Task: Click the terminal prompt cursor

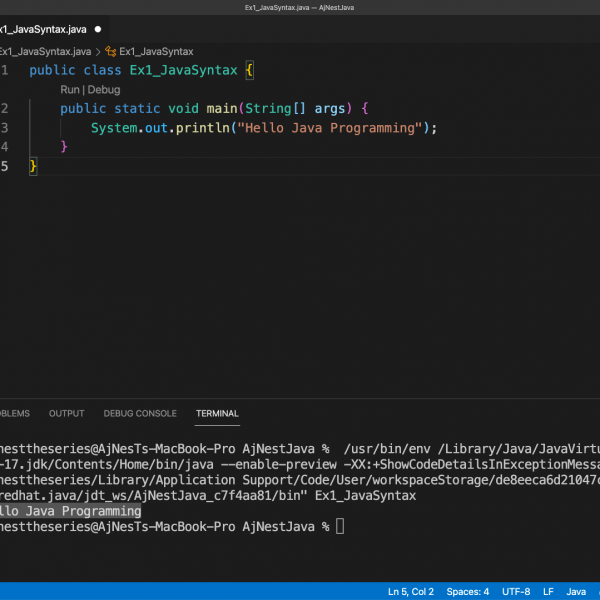Action: pos(340,526)
